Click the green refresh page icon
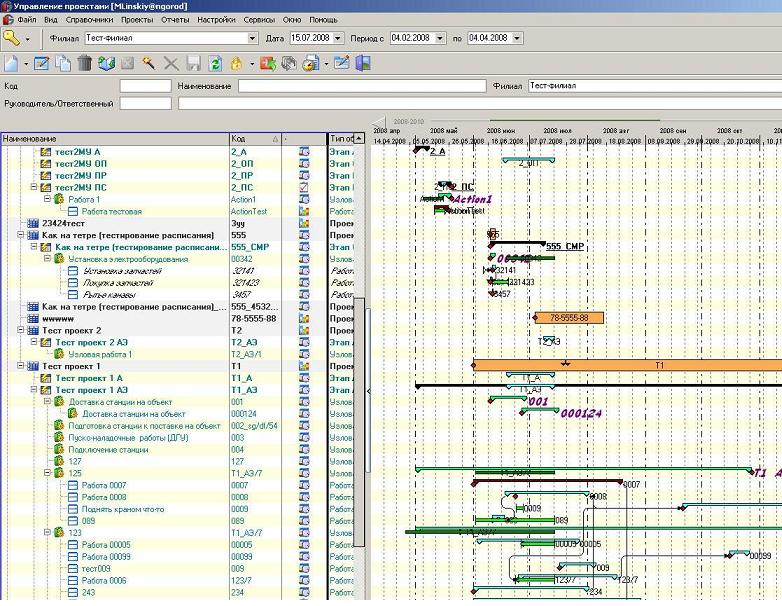The height and width of the screenshot is (606, 782). point(215,63)
